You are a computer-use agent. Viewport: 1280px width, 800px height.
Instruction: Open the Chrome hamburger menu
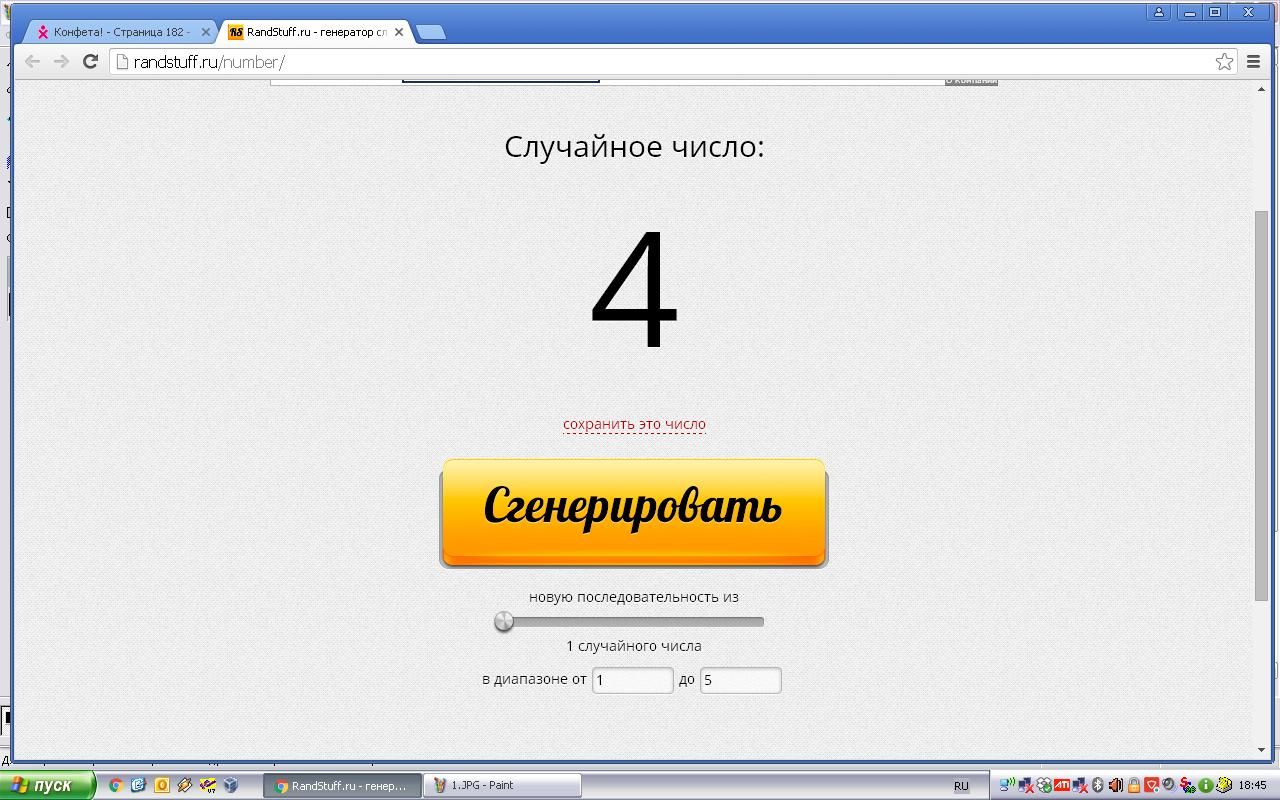pos(1253,61)
